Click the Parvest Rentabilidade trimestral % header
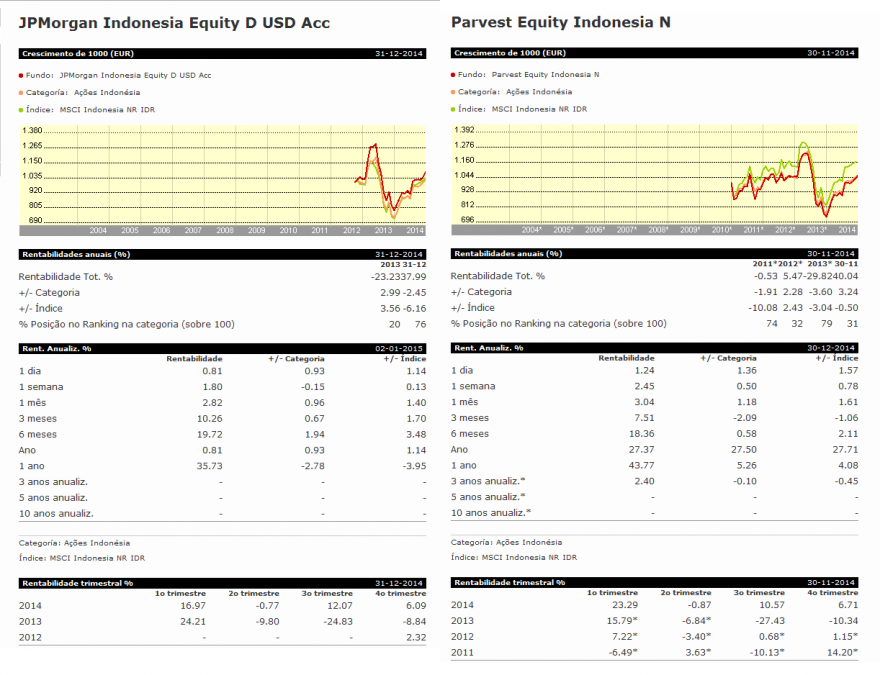 [654, 583]
